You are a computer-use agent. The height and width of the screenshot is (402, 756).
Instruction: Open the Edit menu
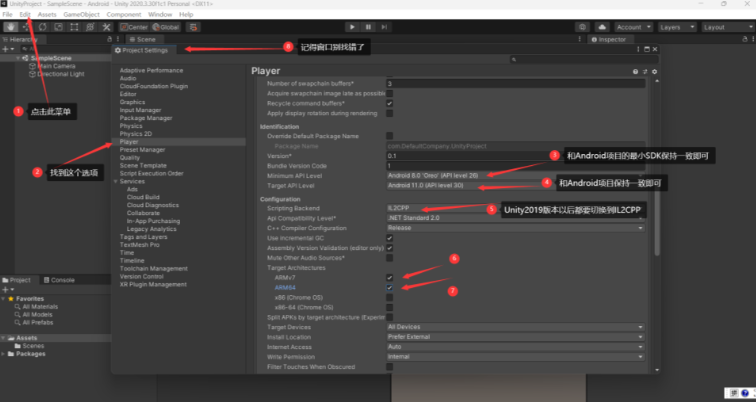24,15
